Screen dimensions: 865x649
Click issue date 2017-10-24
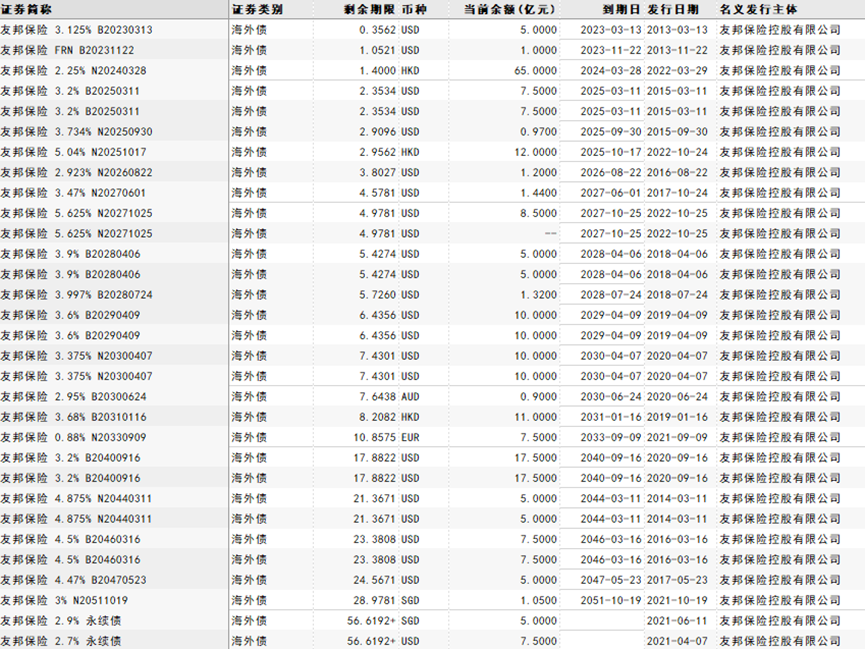pos(677,193)
